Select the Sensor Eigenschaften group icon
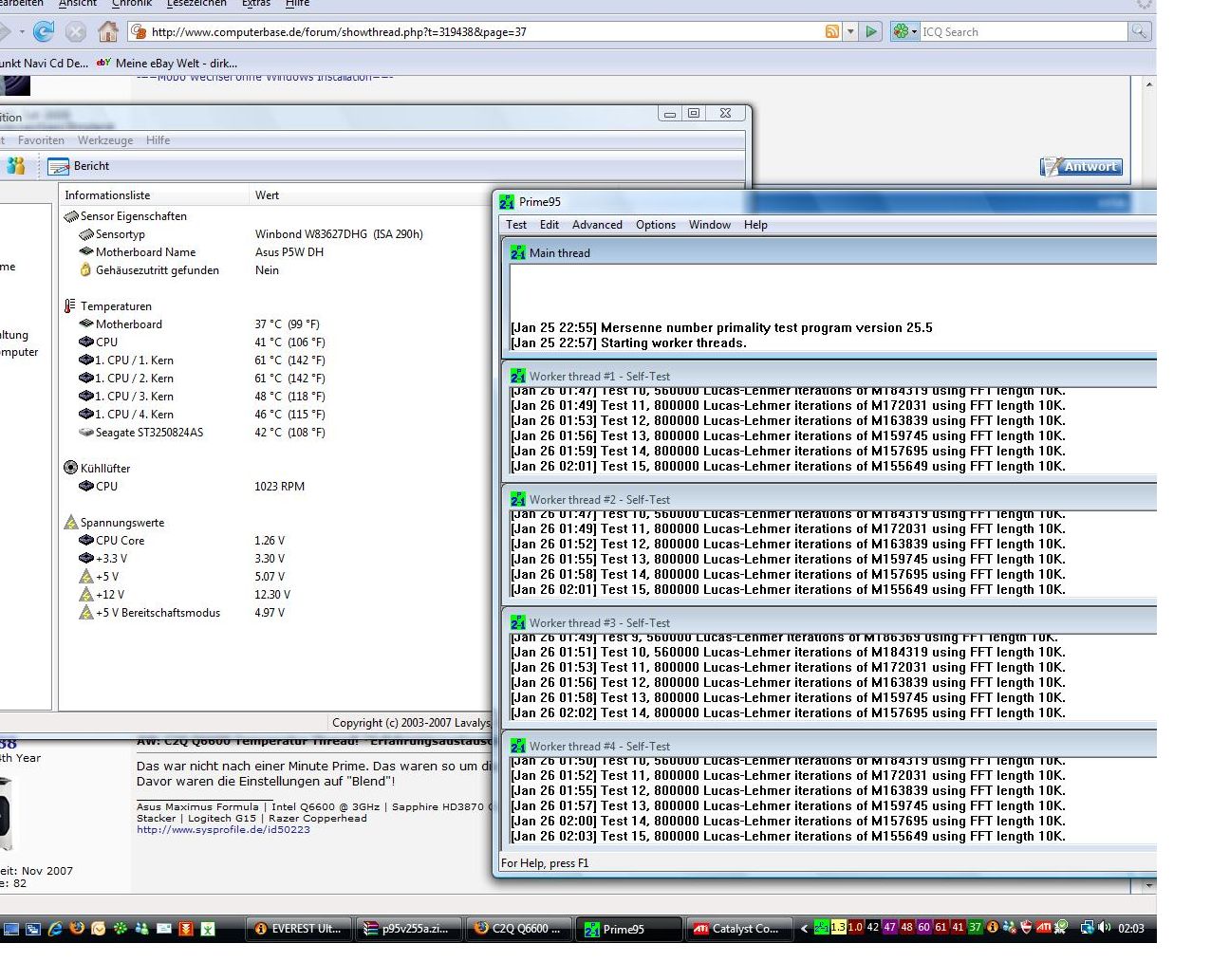Image resolution: width=1211 pixels, height=980 pixels. coord(70,216)
